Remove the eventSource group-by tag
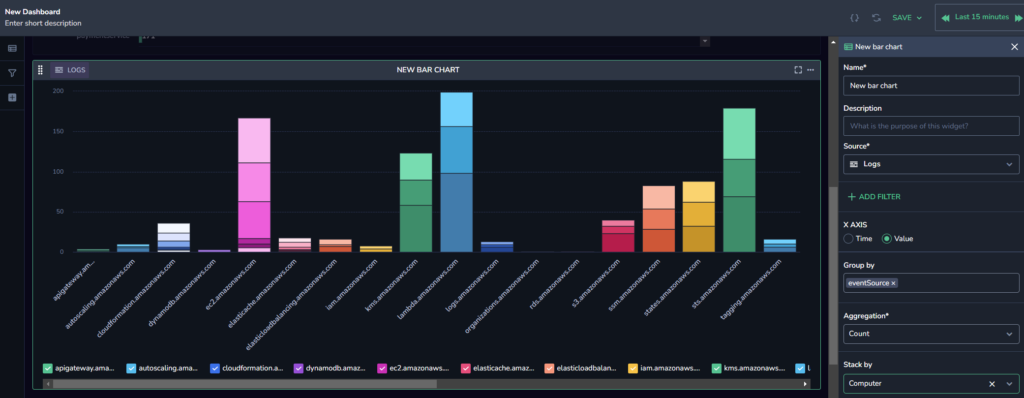 tap(893, 283)
